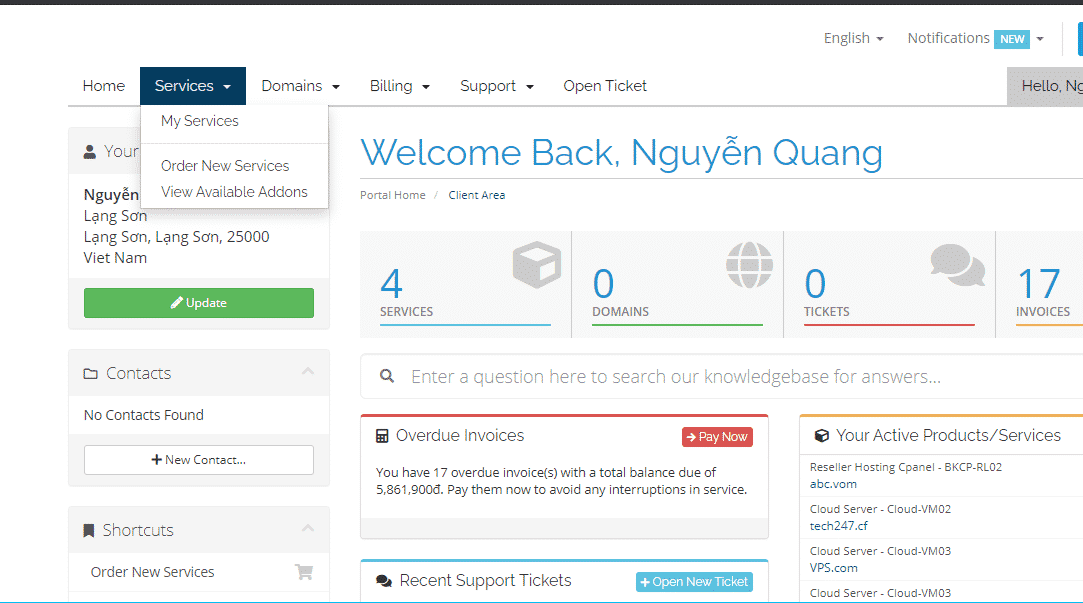Click the Portal Home breadcrumb link
Viewport: 1083px width, 603px height.
coord(393,195)
